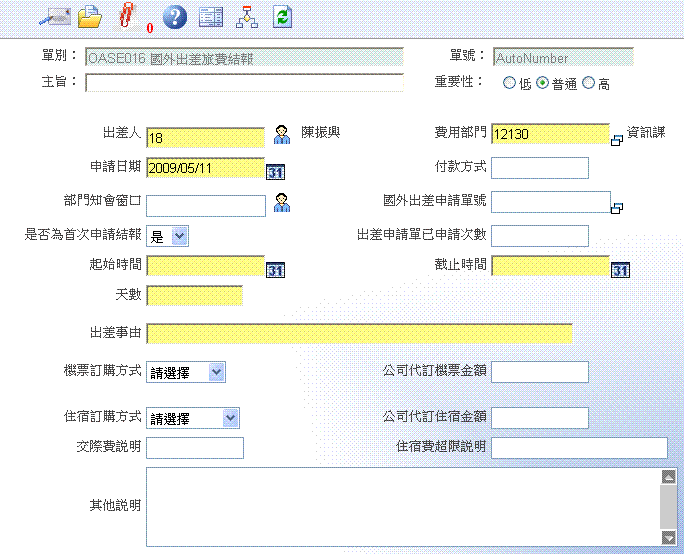Image resolution: width=684 pixels, height=554 pixels.
Task: Open the workflow flowchart icon
Action: coord(246,16)
